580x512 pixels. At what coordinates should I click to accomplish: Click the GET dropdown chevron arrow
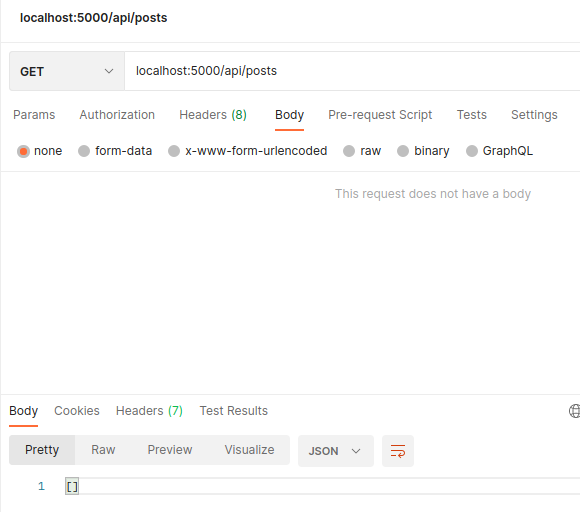click(109, 71)
